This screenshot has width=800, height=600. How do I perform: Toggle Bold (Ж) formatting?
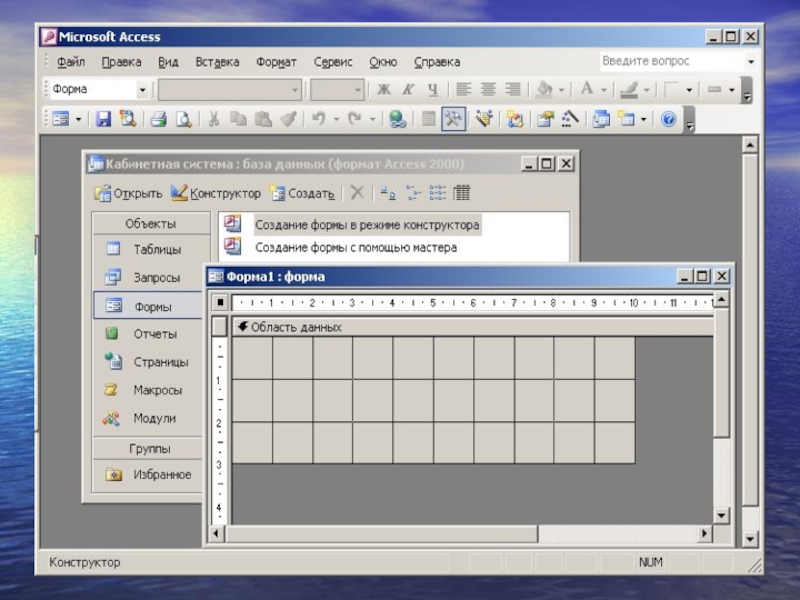(384, 89)
